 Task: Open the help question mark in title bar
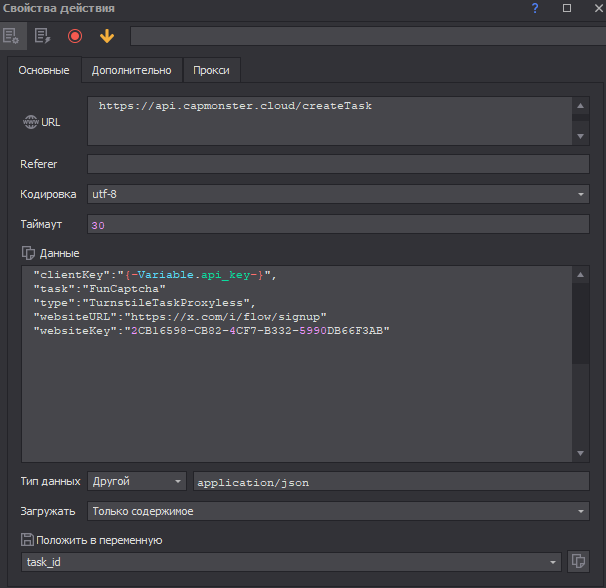tap(535, 8)
